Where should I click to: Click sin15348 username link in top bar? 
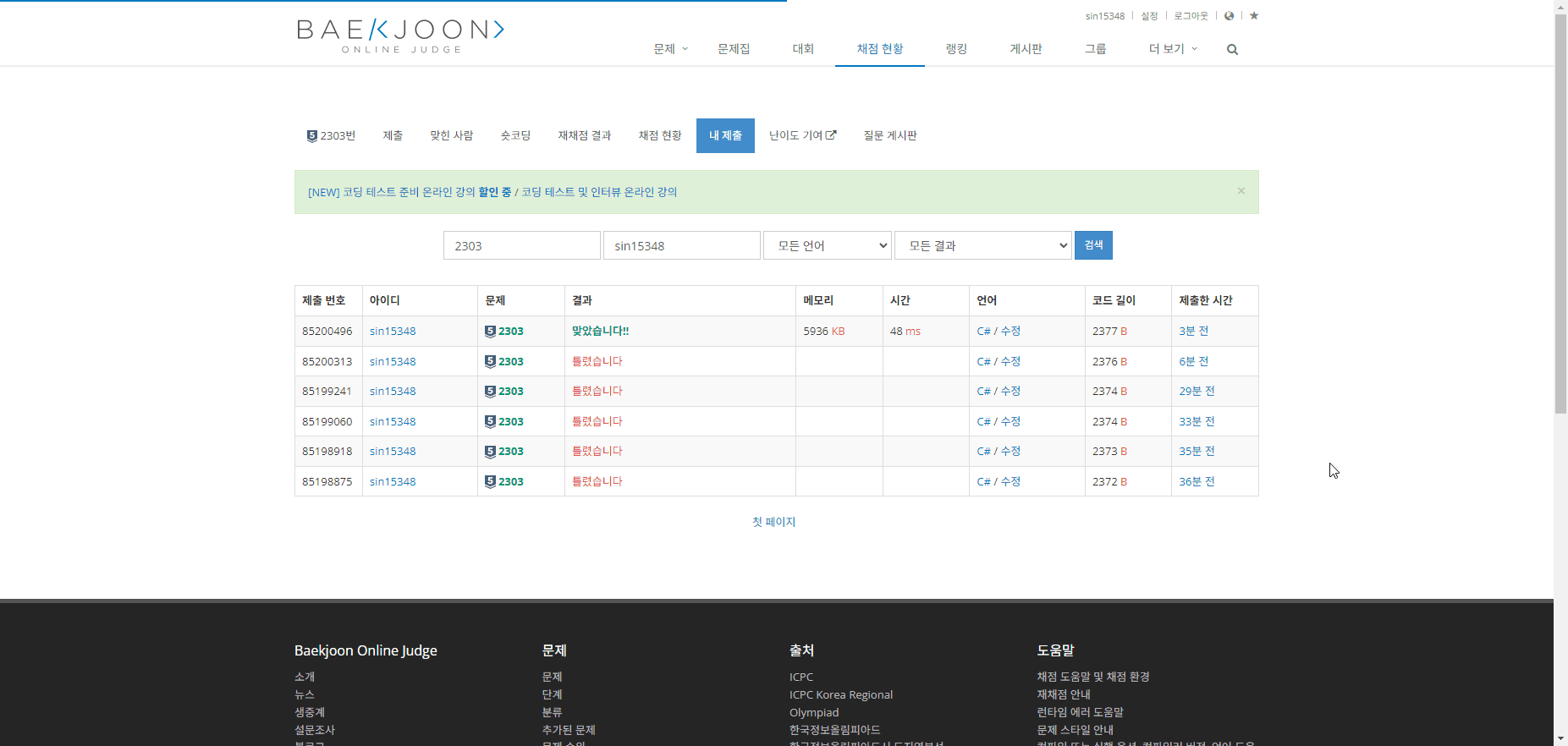pyautogui.click(x=1105, y=16)
